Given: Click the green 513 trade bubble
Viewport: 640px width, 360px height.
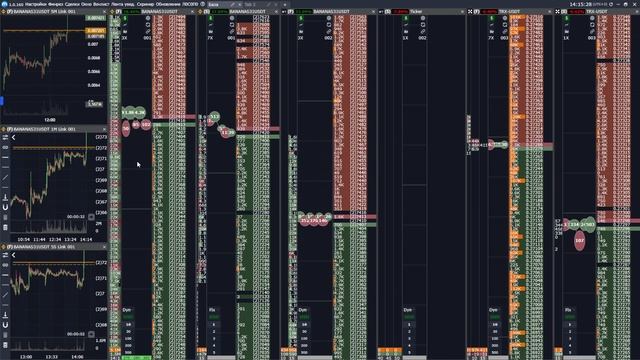Looking at the screenshot, I should coord(214,117).
